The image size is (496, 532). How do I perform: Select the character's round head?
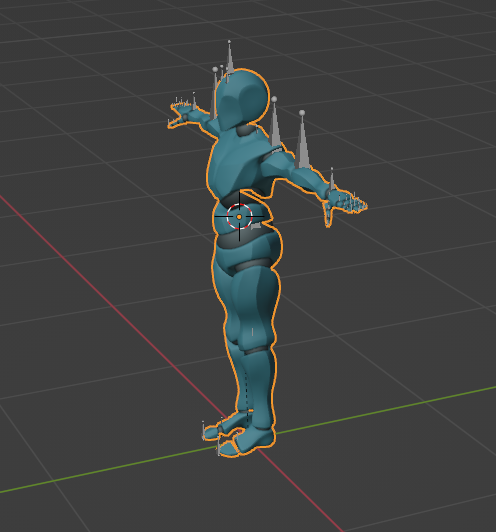coord(242,99)
